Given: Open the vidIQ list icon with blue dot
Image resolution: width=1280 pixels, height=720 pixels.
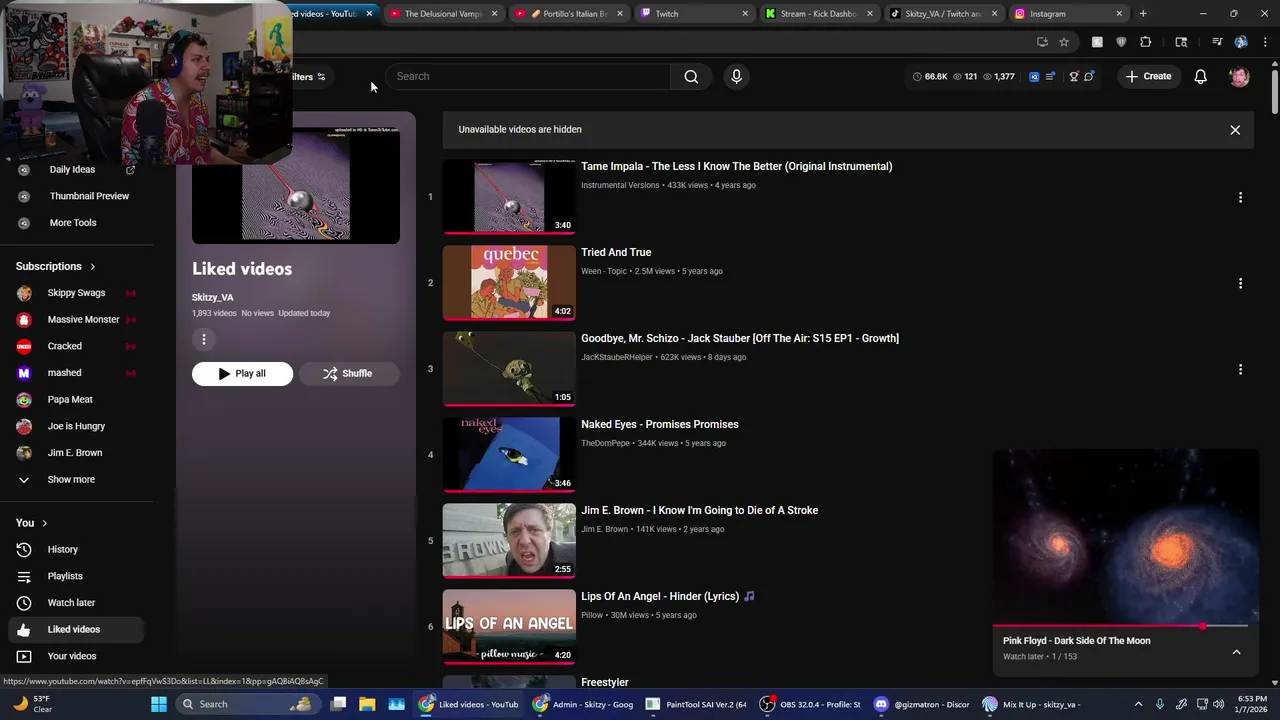Looking at the screenshot, I should point(1050,77).
